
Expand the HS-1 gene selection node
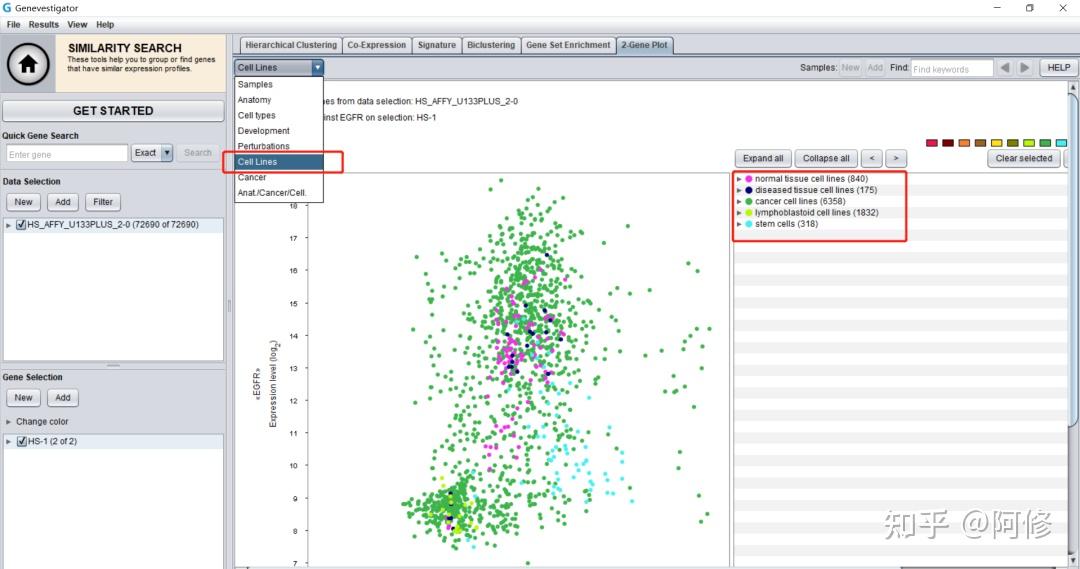pos(8,441)
